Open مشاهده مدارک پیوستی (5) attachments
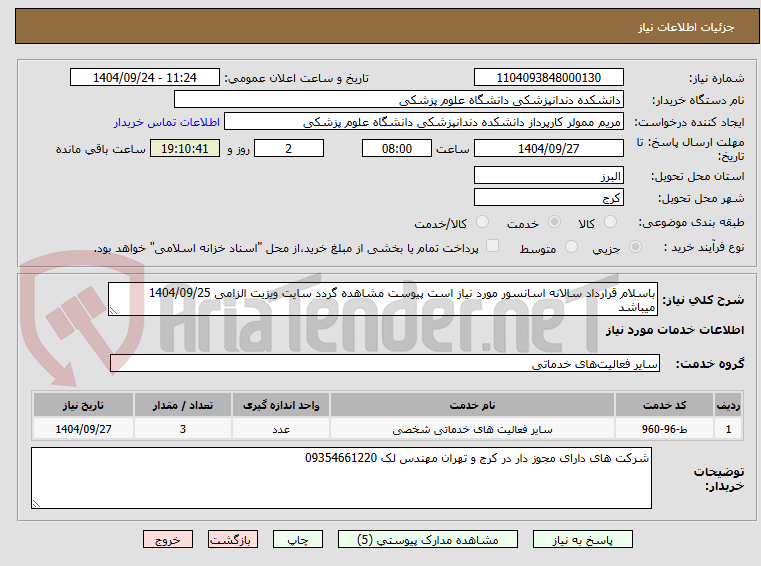Screen dimensions: 761x566 click(x=428, y=539)
